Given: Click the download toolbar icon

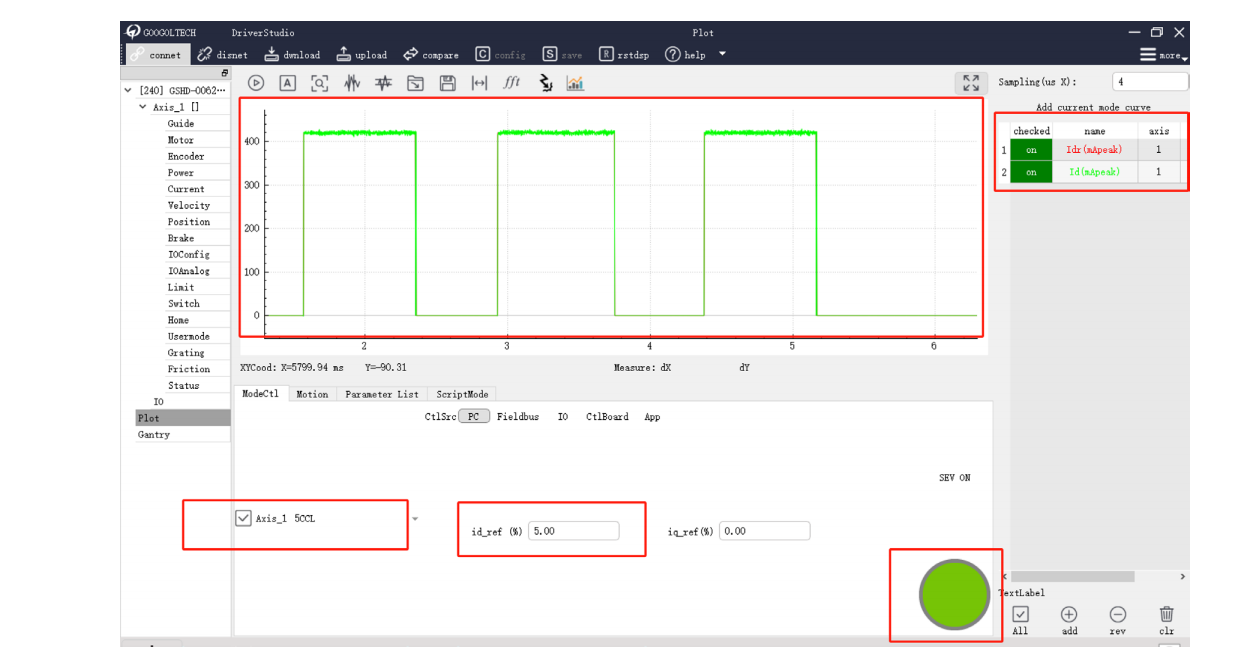Looking at the screenshot, I should pyautogui.click(x=292, y=55).
